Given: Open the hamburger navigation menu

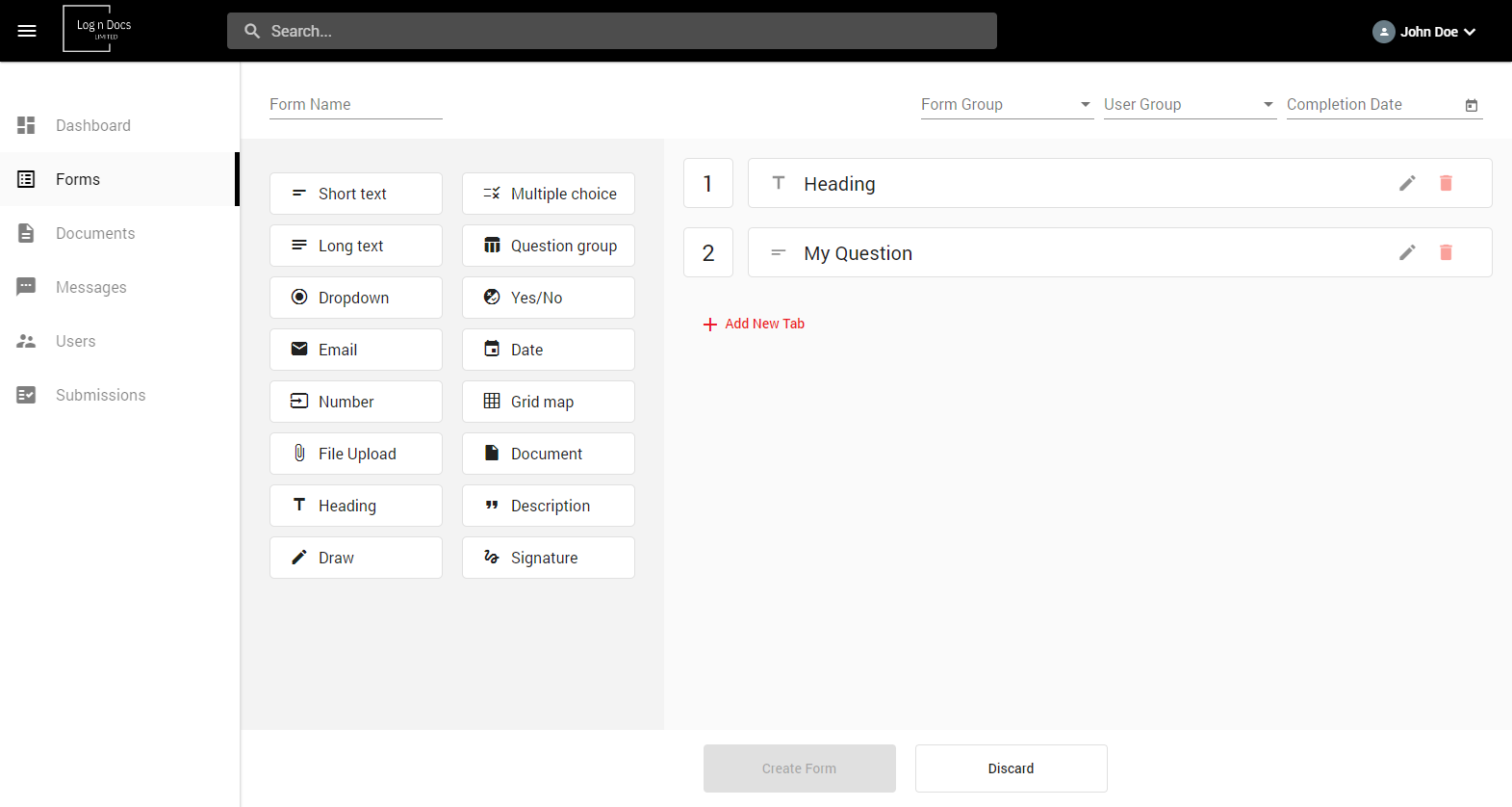Looking at the screenshot, I should 27,31.
